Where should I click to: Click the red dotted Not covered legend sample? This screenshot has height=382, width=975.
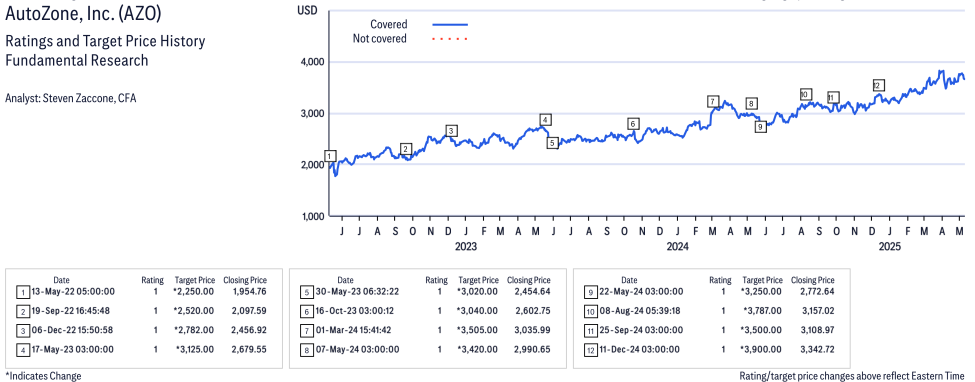pos(450,39)
